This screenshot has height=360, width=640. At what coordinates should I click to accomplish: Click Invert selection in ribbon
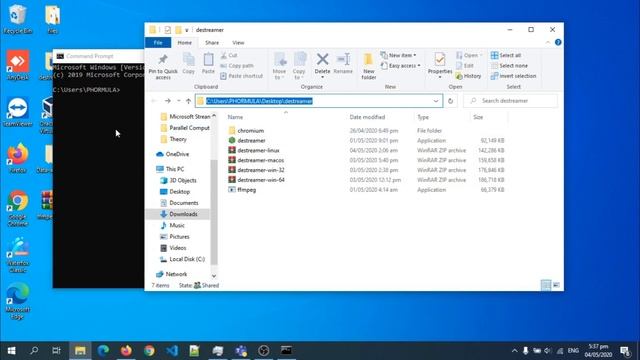click(513, 76)
